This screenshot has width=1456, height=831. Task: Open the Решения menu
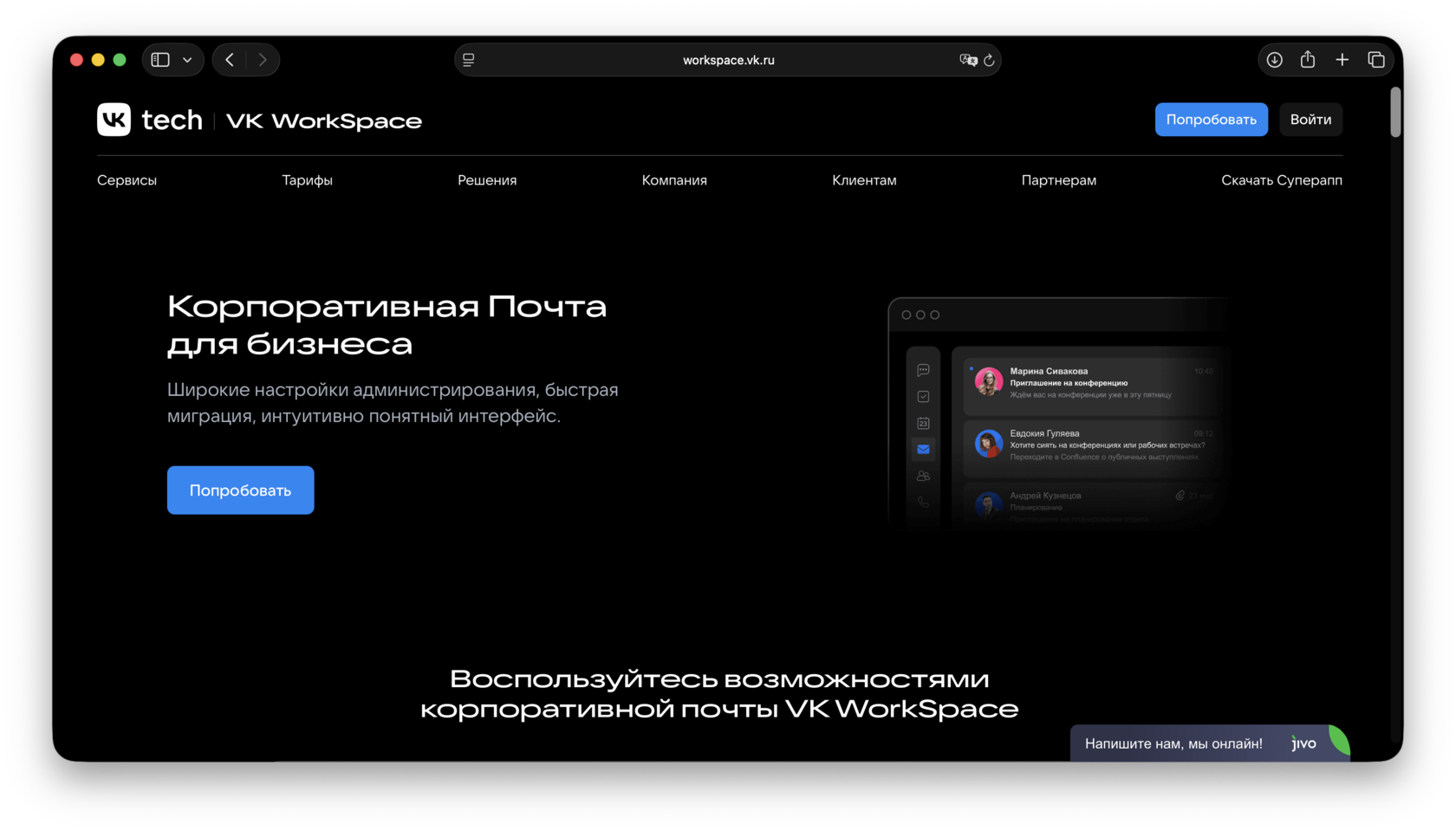pos(487,180)
